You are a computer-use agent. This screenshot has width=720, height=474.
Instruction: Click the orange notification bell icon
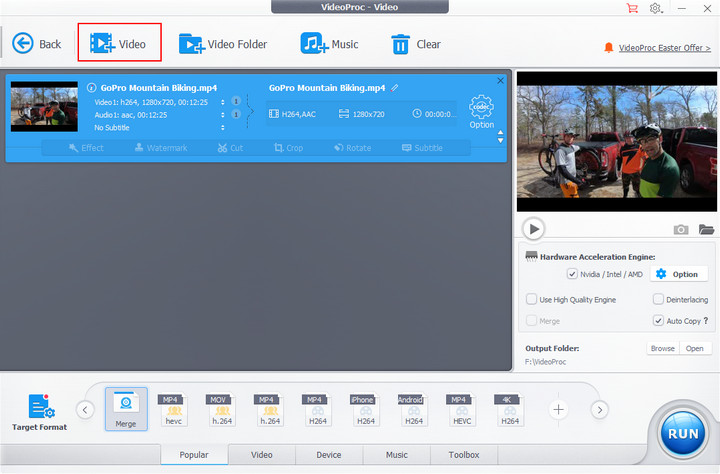point(608,48)
